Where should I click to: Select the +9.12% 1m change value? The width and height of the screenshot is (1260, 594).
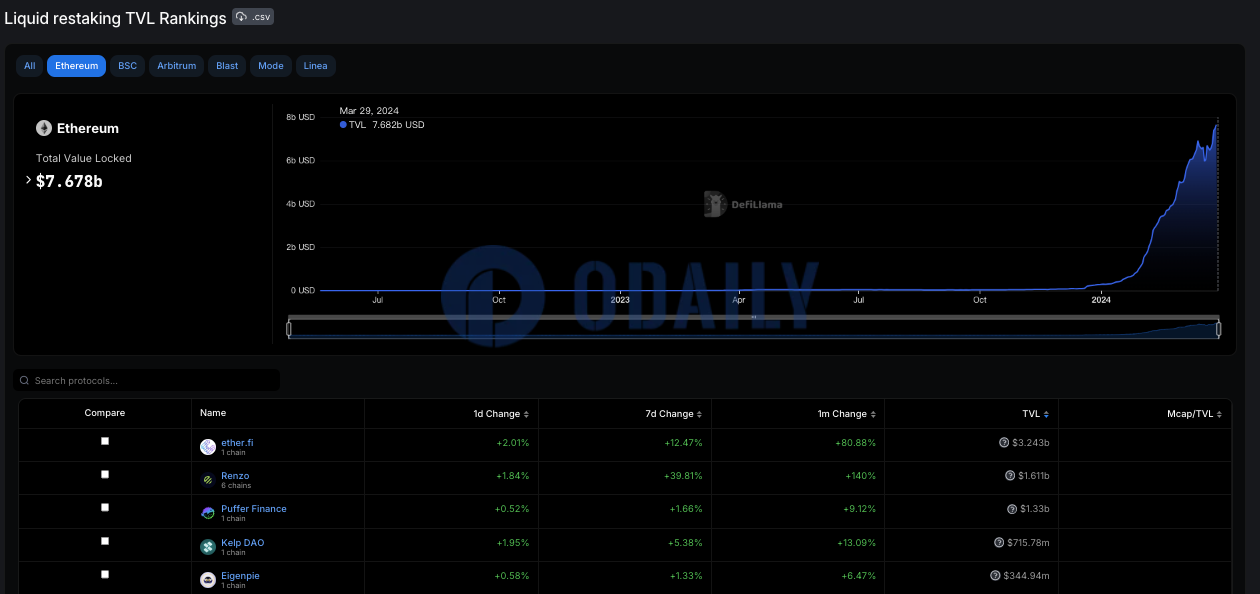(x=858, y=509)
